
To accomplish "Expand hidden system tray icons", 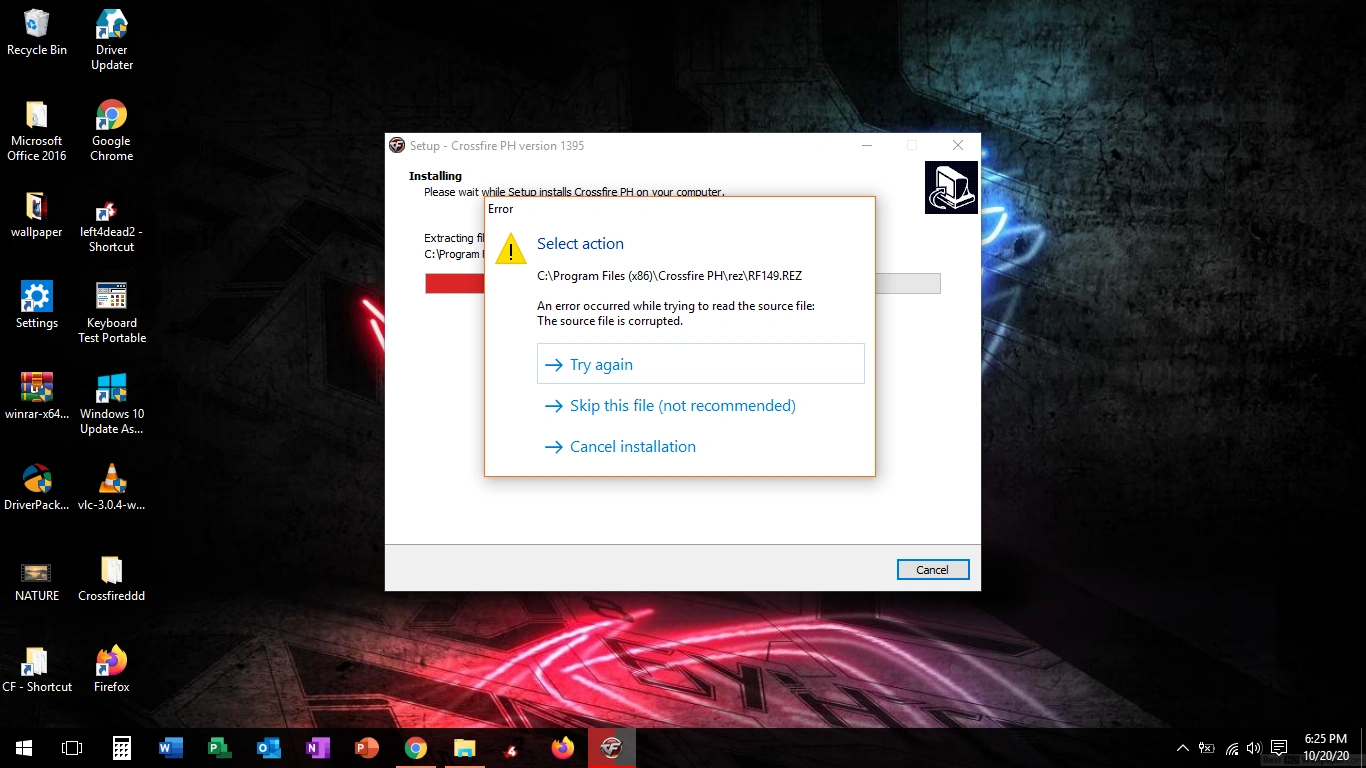I will click(1182, 747).
